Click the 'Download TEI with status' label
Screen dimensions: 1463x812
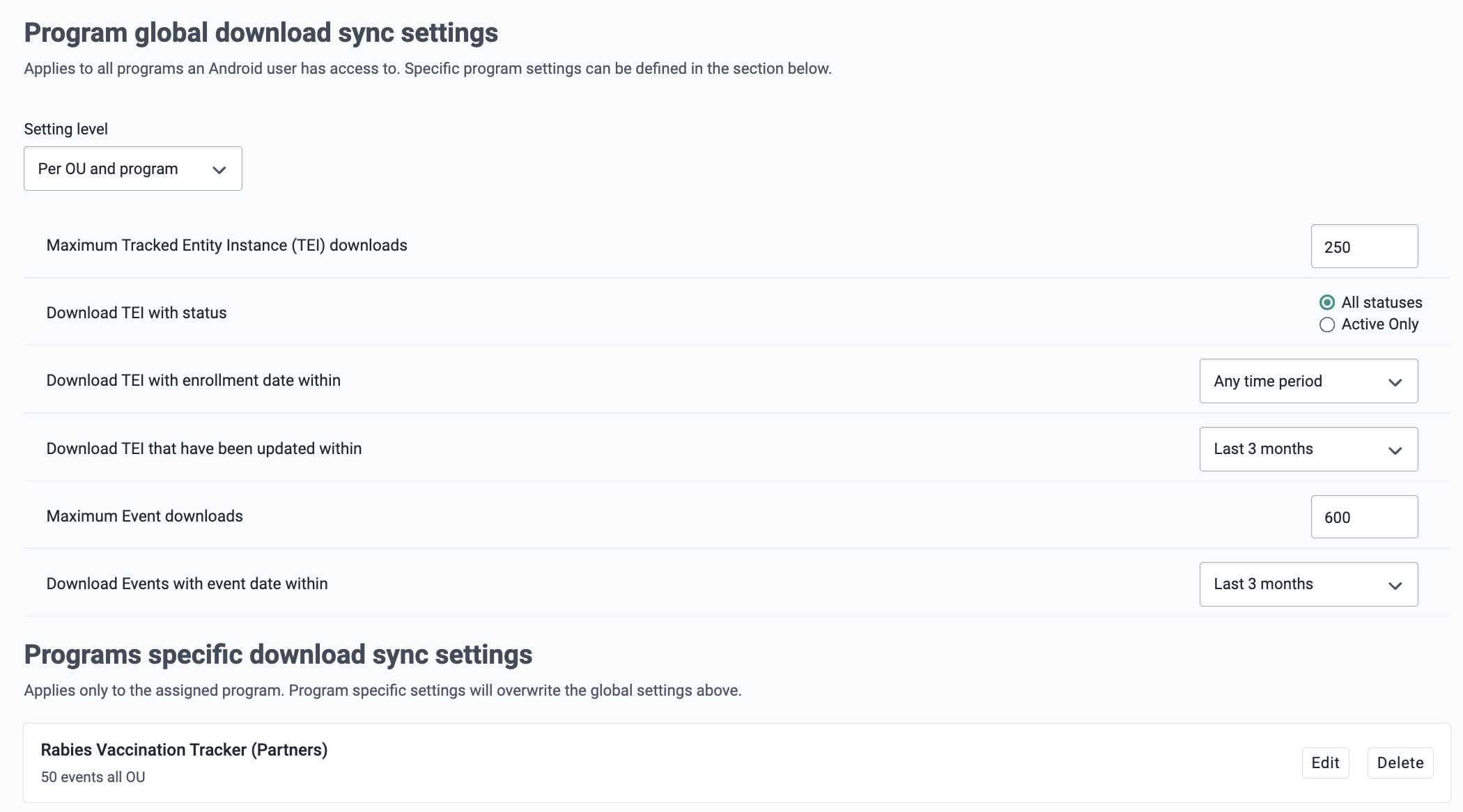[137, 313]
